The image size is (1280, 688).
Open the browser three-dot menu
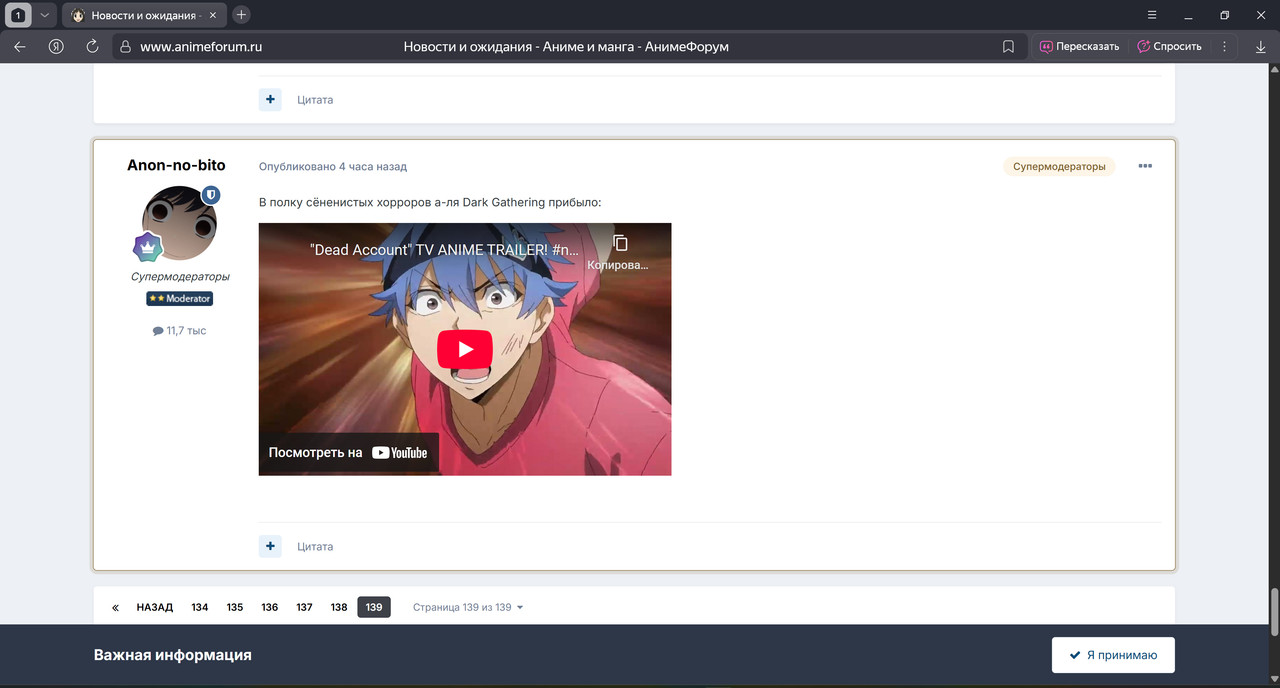(x=1225, y=46)
